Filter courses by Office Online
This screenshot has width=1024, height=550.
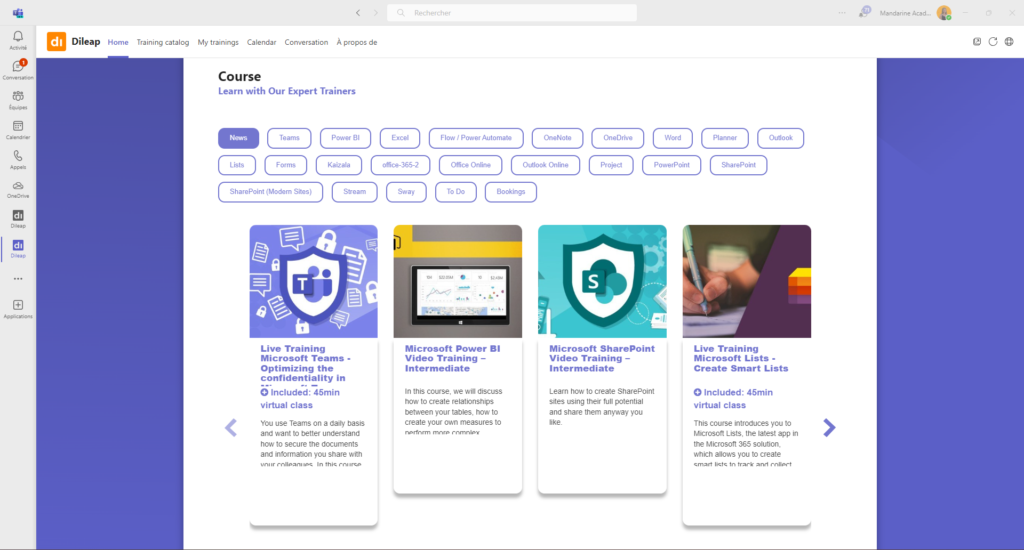point(471,165)
